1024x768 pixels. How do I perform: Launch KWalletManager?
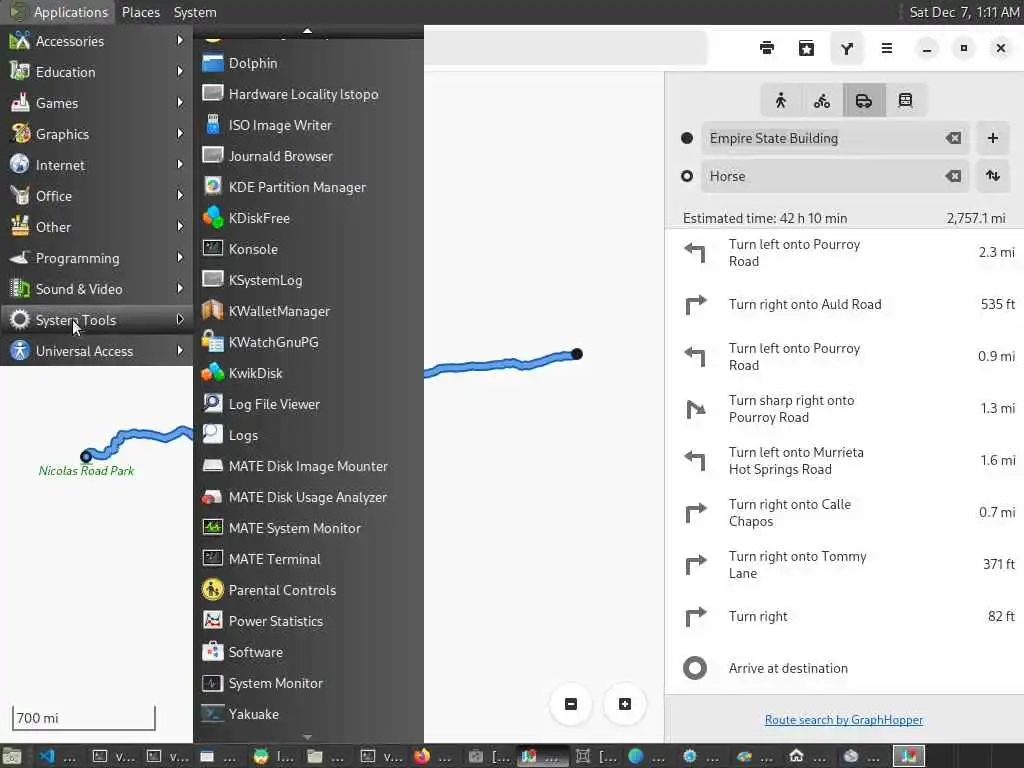[309, 311]
